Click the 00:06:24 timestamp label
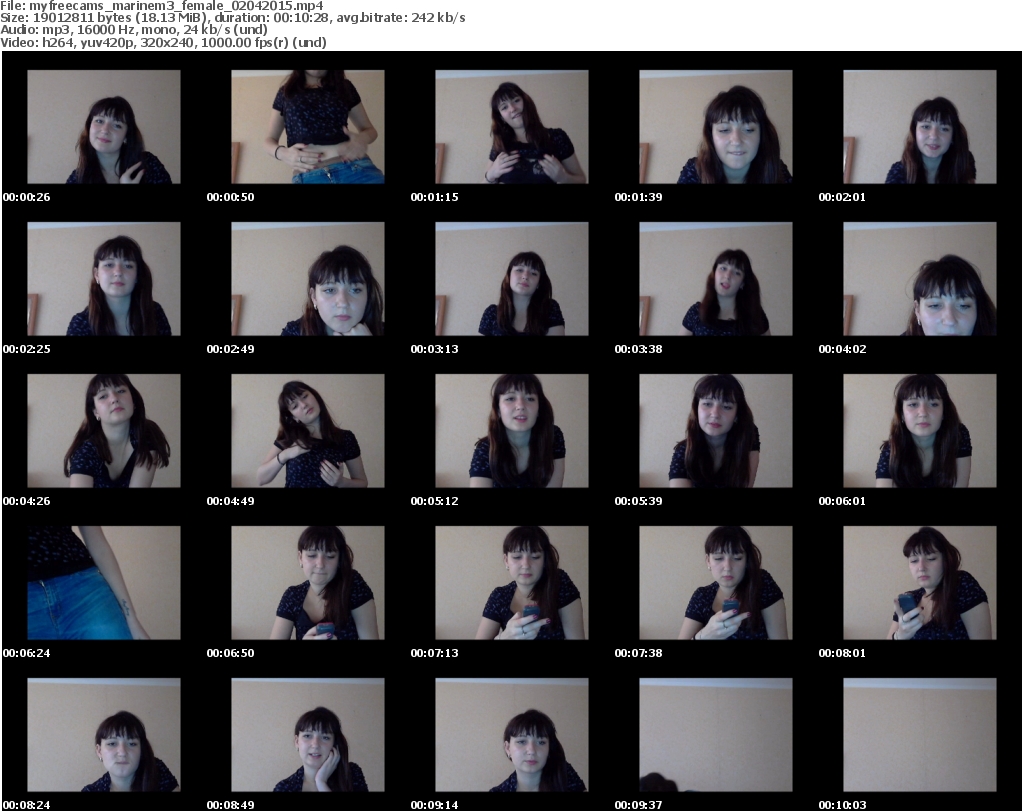The width and height of the screenshot is (1024, 811). pyautogui.click(x=26, y=653)
